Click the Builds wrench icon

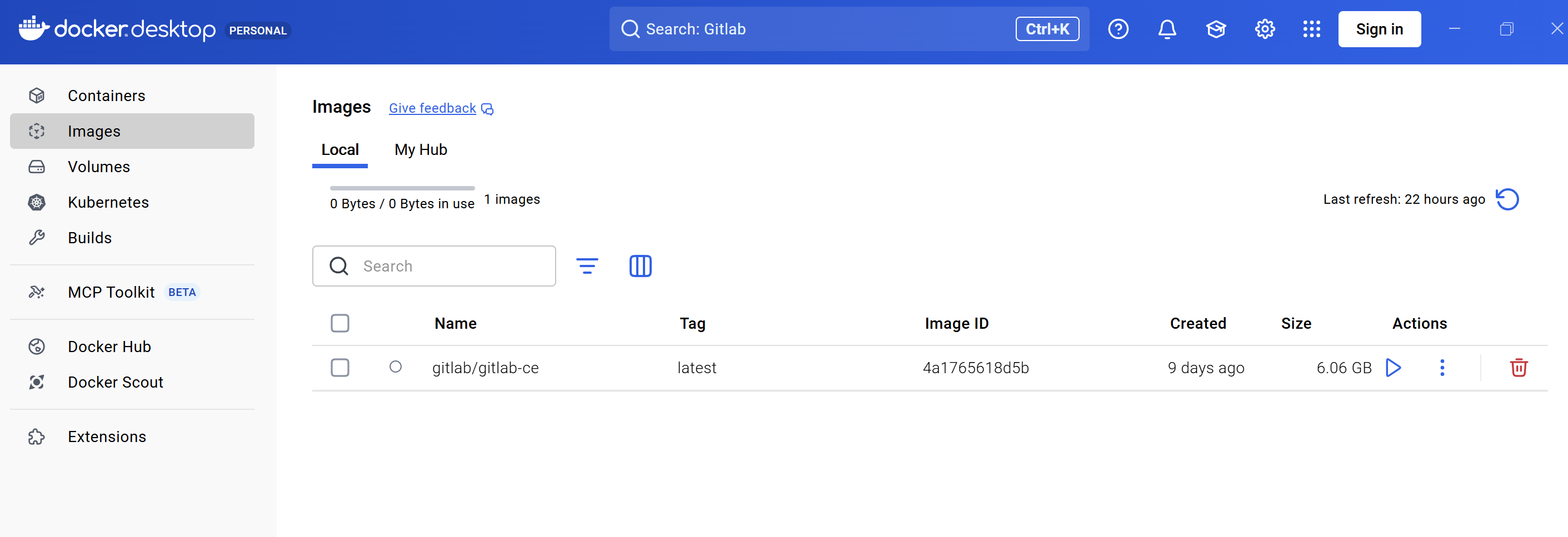pos(37,238)
